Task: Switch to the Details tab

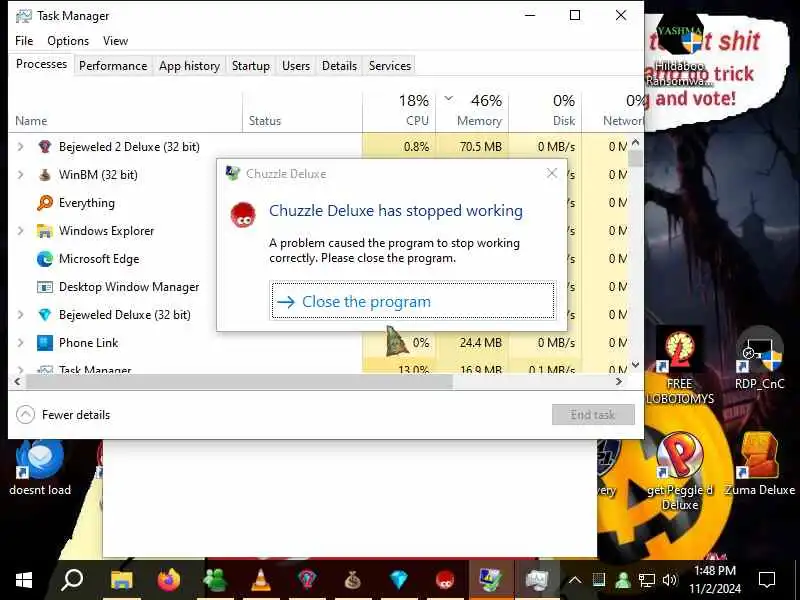Action: pyautogui.click(x=339, y=66)
